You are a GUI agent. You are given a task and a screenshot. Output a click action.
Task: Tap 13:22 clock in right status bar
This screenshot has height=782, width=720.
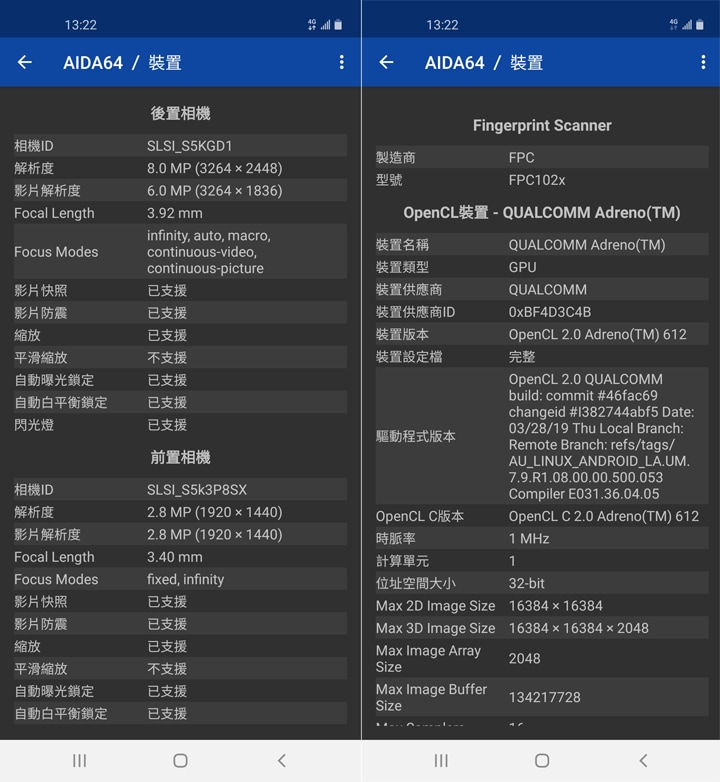coord(442,25)
